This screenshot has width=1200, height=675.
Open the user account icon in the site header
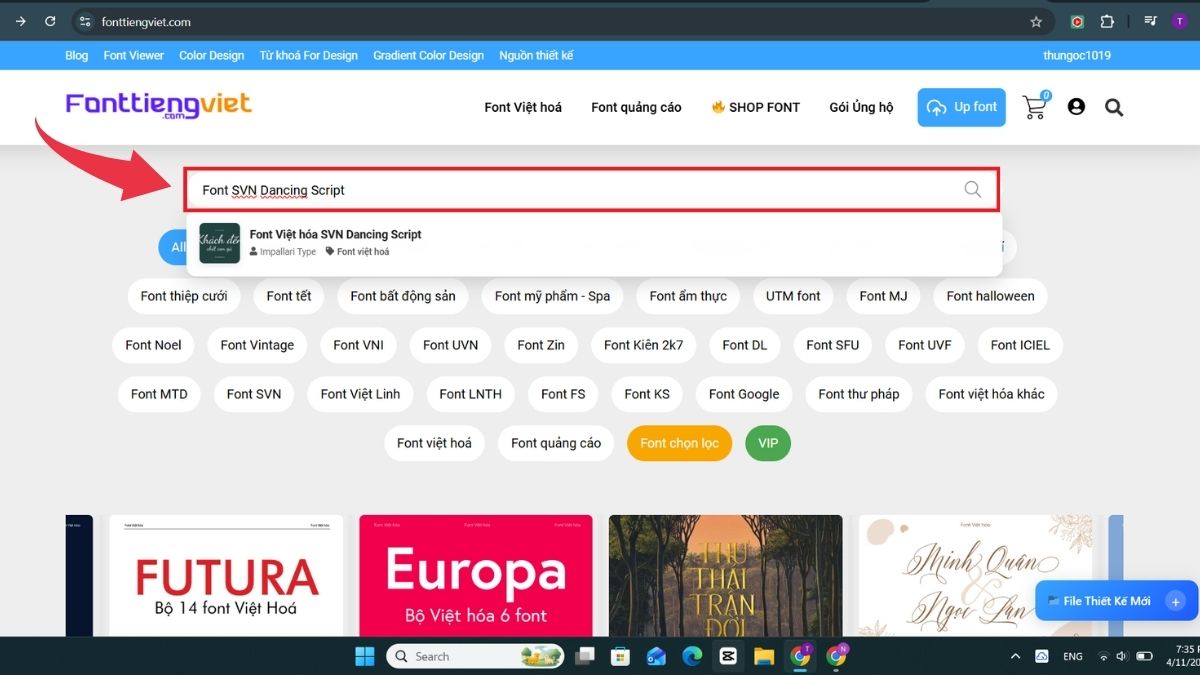pyautogui.click(x=1076, y=107)
